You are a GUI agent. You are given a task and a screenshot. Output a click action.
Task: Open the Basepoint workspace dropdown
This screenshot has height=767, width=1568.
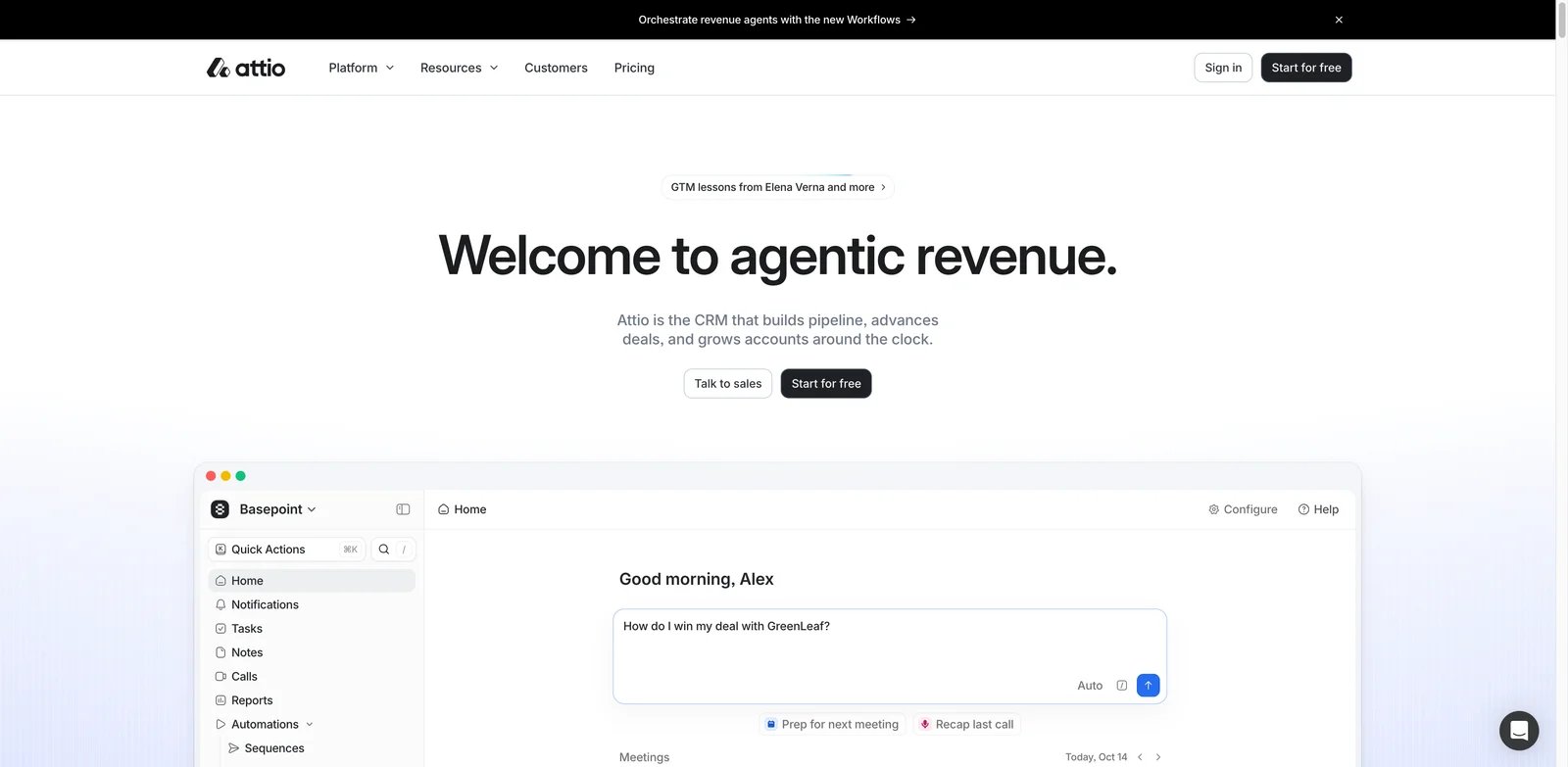[278, 509]
